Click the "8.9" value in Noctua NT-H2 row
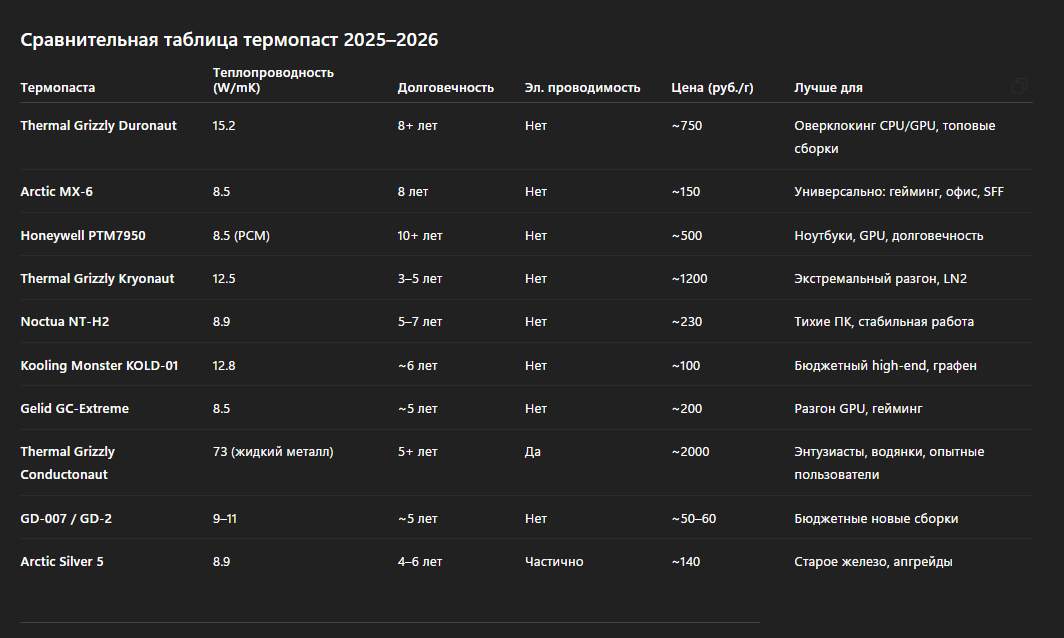 [221, 322]
